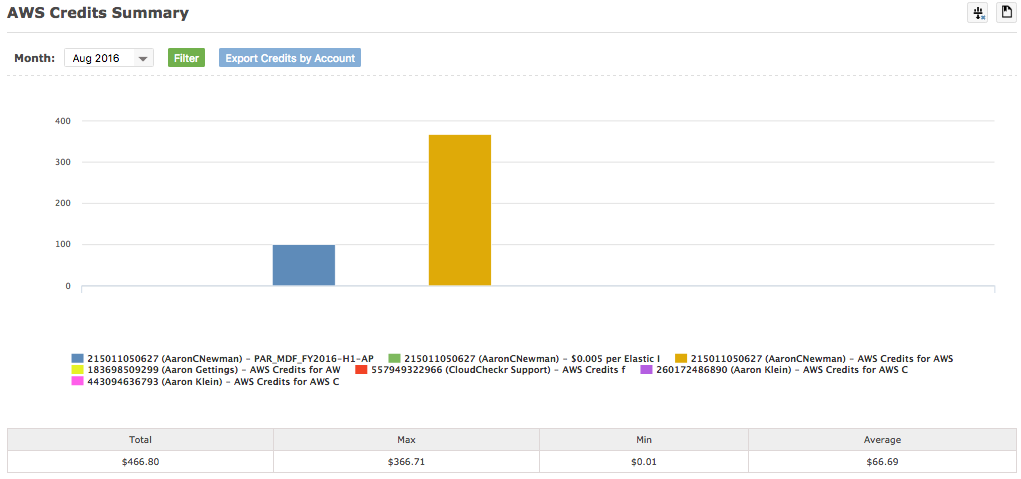Open the Month dropdown showing Aug 2016
The image size is (1021, 479).
pyautogui.click(x=109, y=58)
